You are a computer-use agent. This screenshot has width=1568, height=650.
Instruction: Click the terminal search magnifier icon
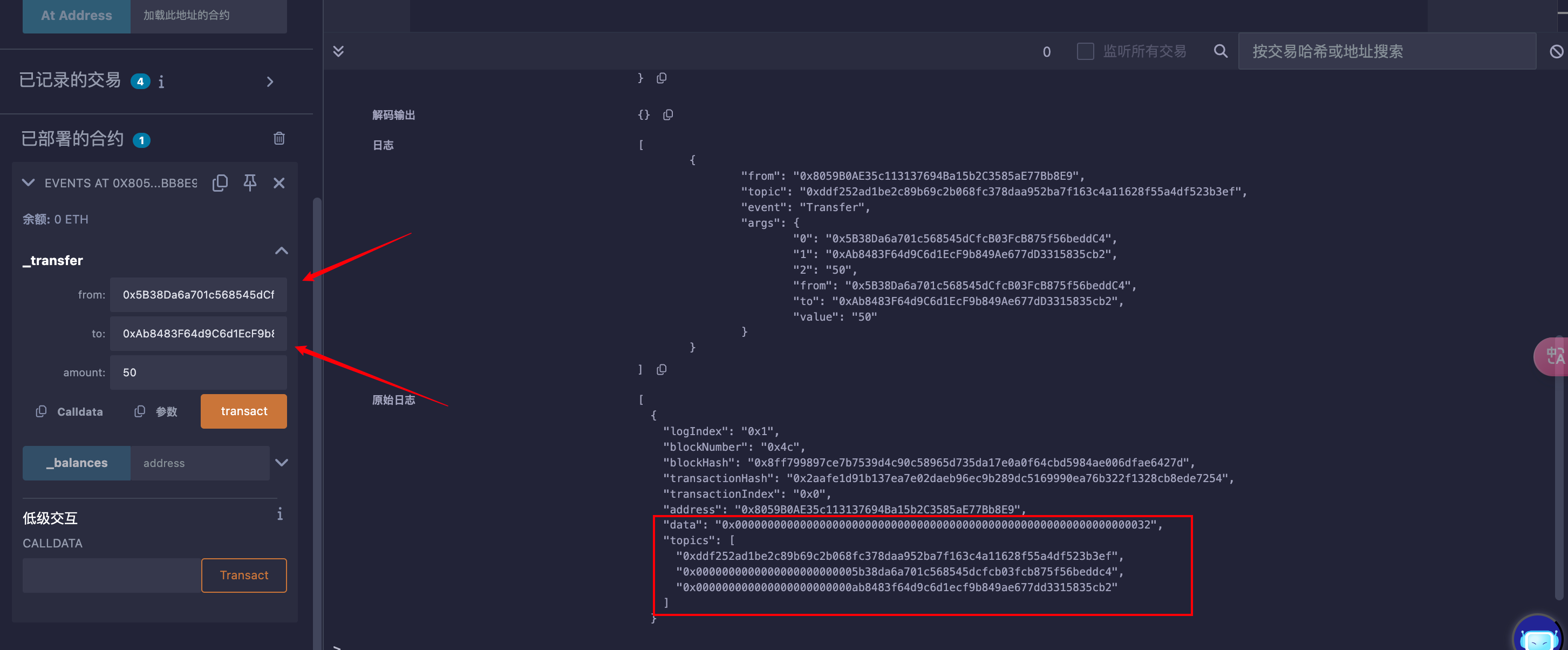[x=1221, y=51]
